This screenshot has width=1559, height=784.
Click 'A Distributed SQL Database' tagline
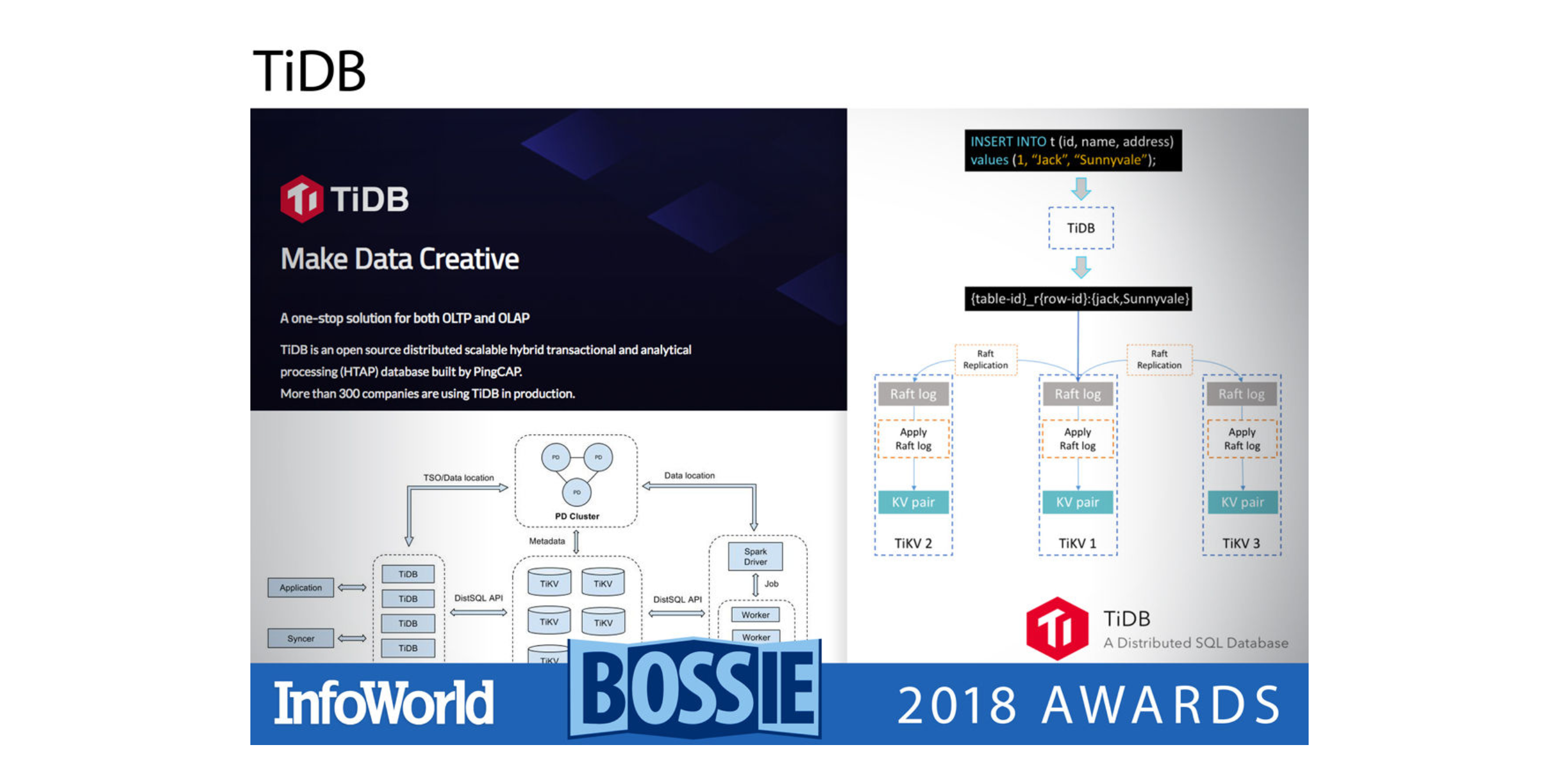click(x=1195, y=643)
